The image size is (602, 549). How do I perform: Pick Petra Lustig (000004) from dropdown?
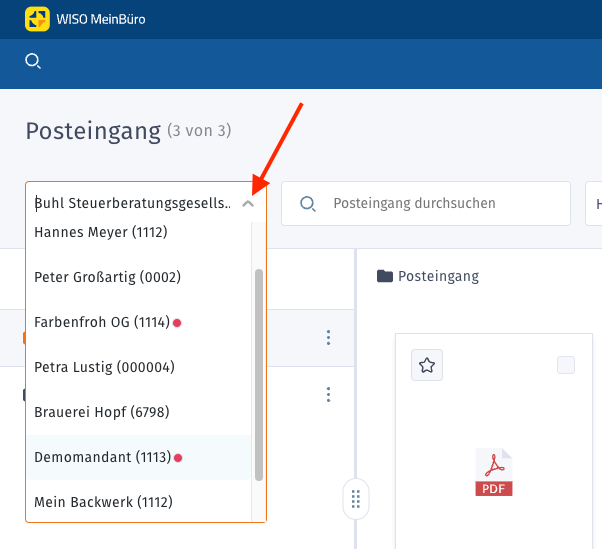(x=104, y=367)
